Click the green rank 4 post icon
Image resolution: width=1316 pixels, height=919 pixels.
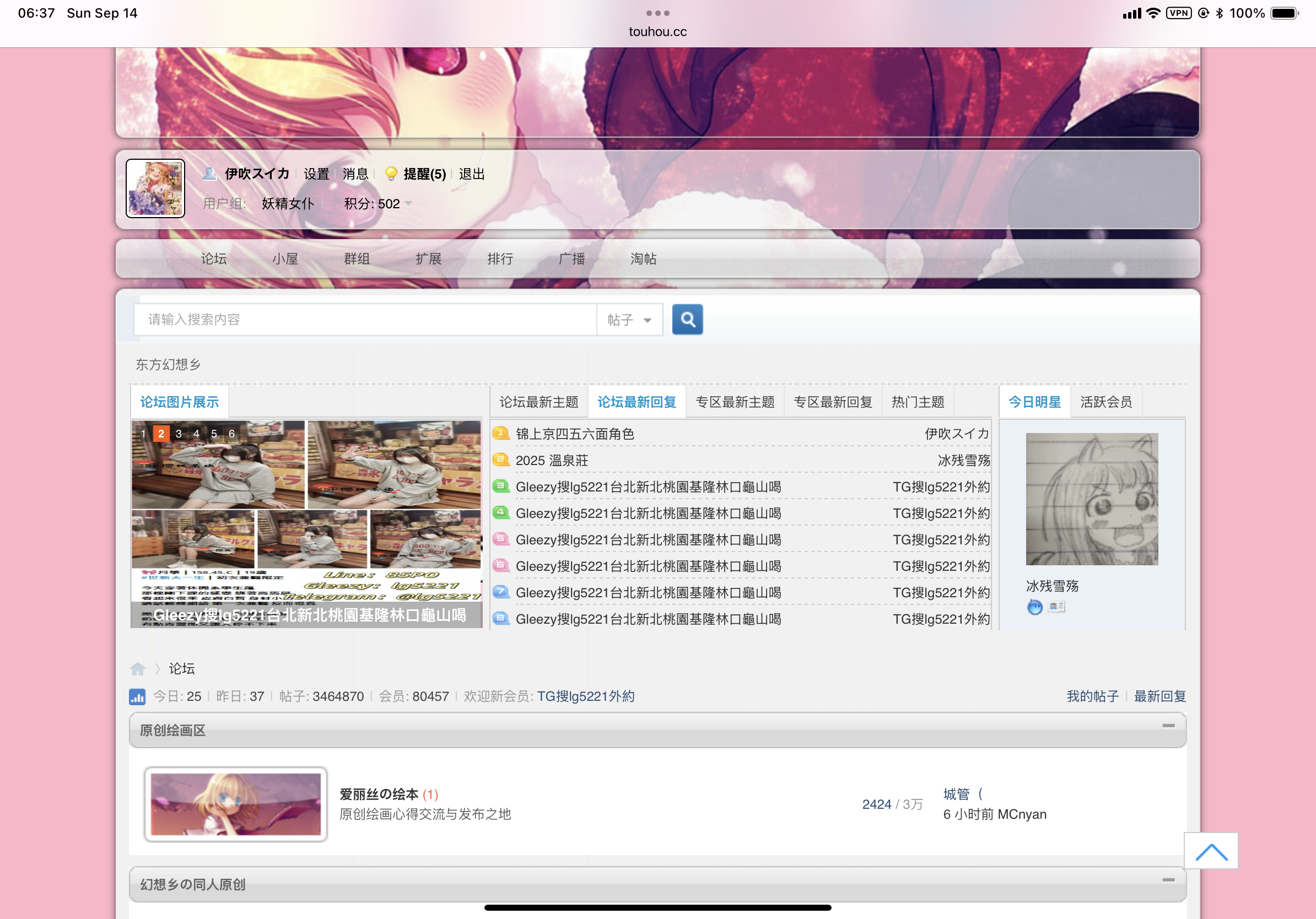pos(501,513)
